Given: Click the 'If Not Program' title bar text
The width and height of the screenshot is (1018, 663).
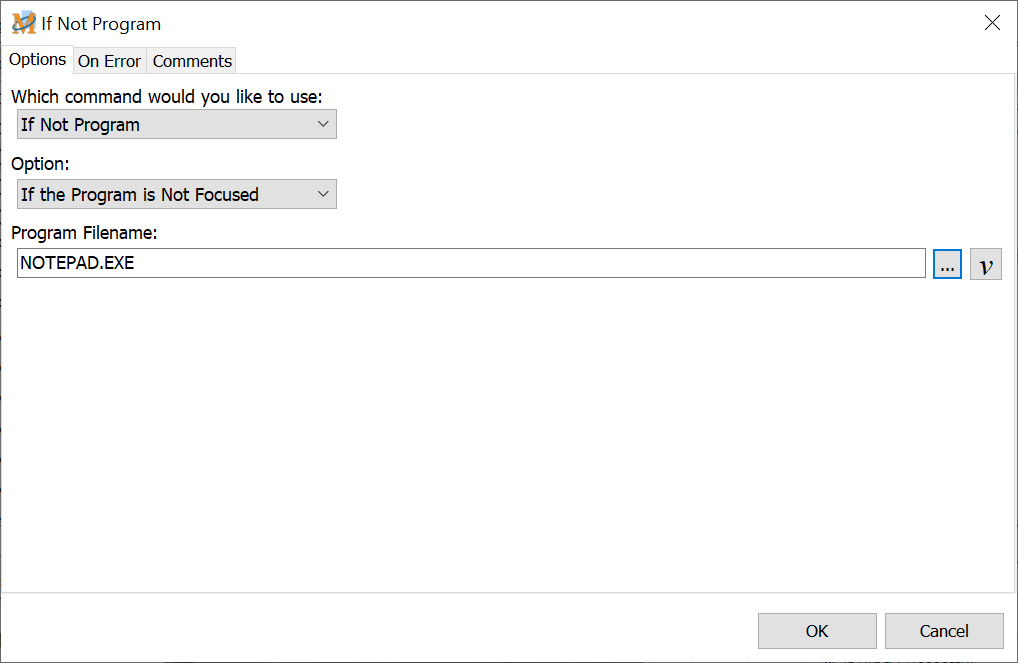Looking at the screenshot, I should click(x=101, y=24).
